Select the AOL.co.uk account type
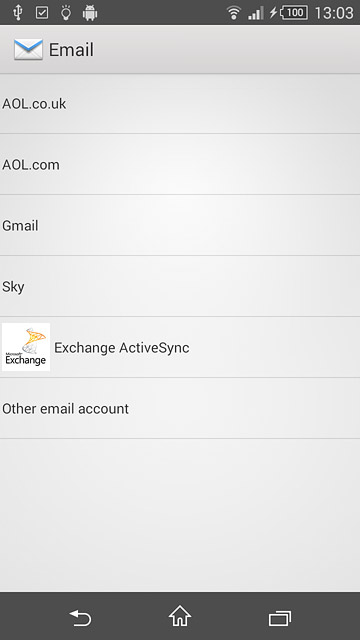Image resolution: width=360 pixels, height=640 pixels. 180,103
